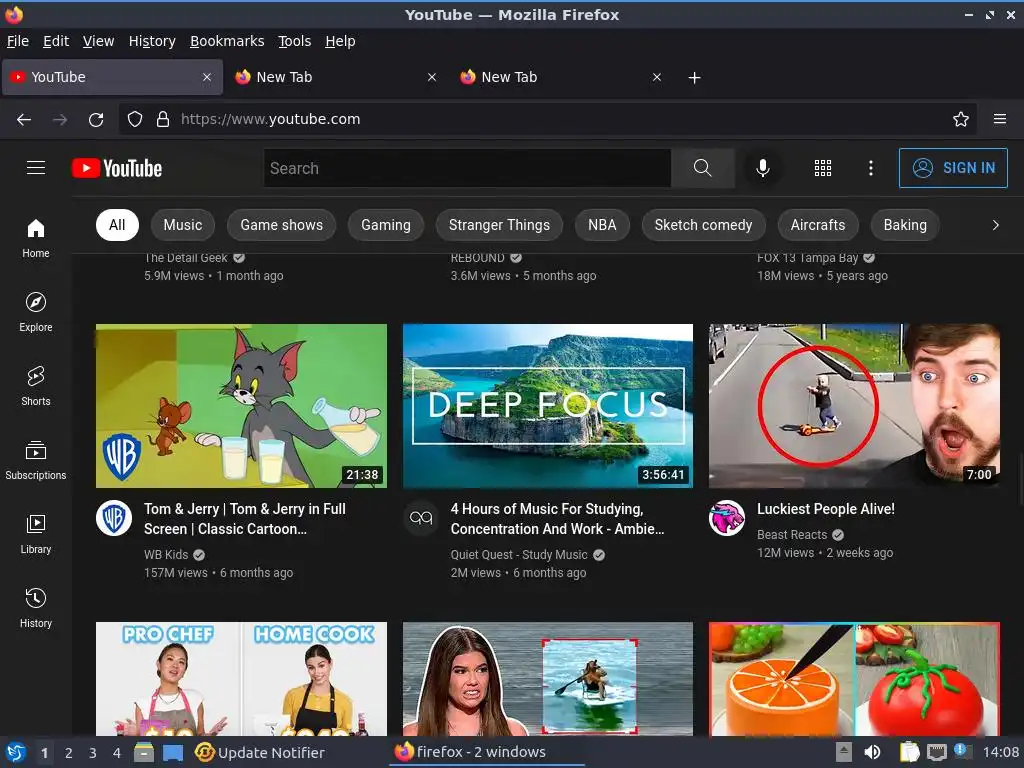Select the Music filter chip
This screenshot has height=768, width=1024.
(182, 225)
